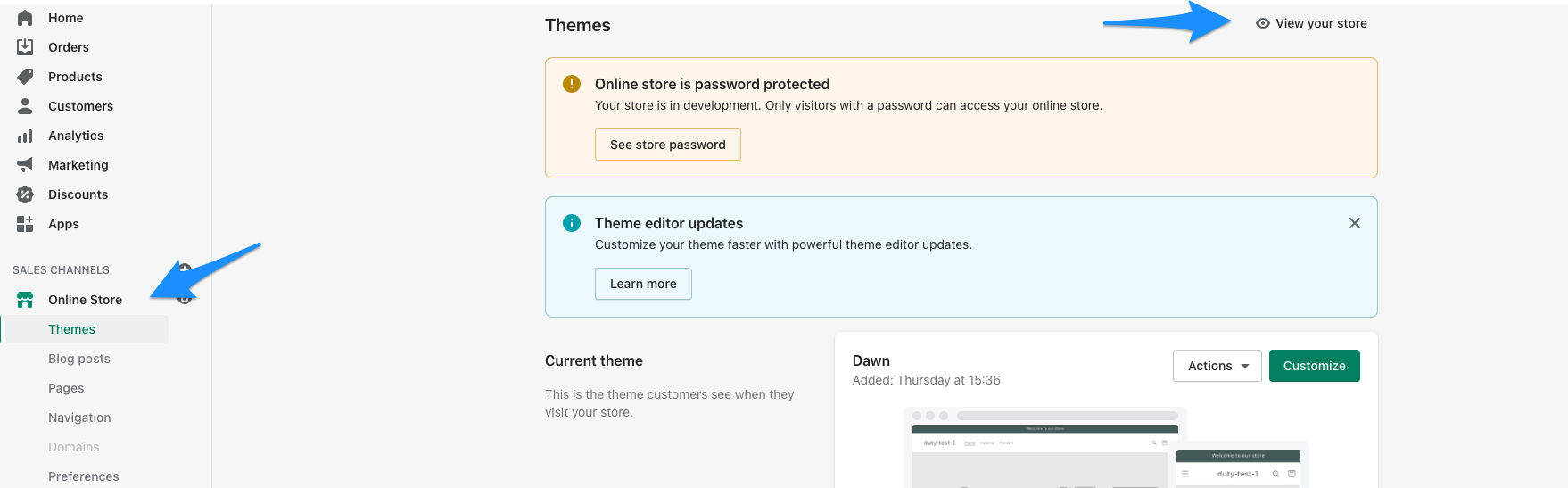Open Blog posts in sidebar
Image resolution: width=1568 pixels, height=488 pixels.
point(79,359)
